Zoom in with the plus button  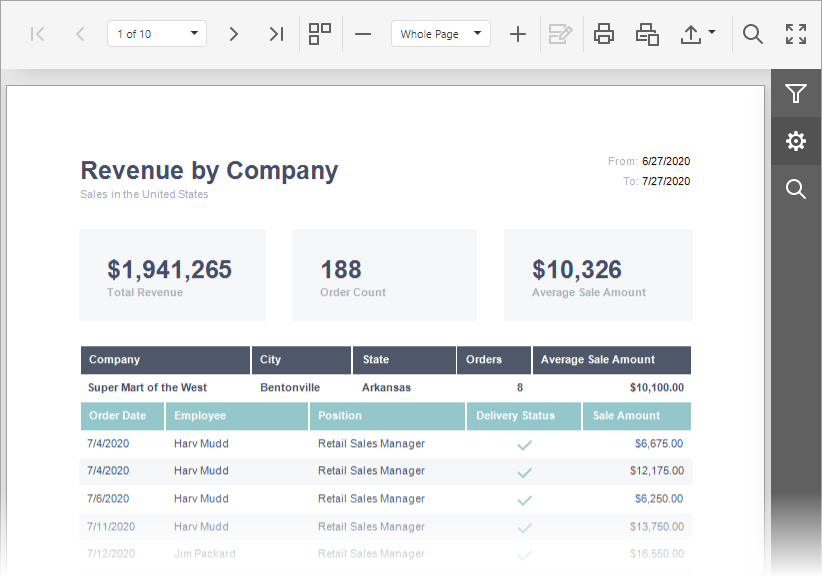[x=517, y=34]
